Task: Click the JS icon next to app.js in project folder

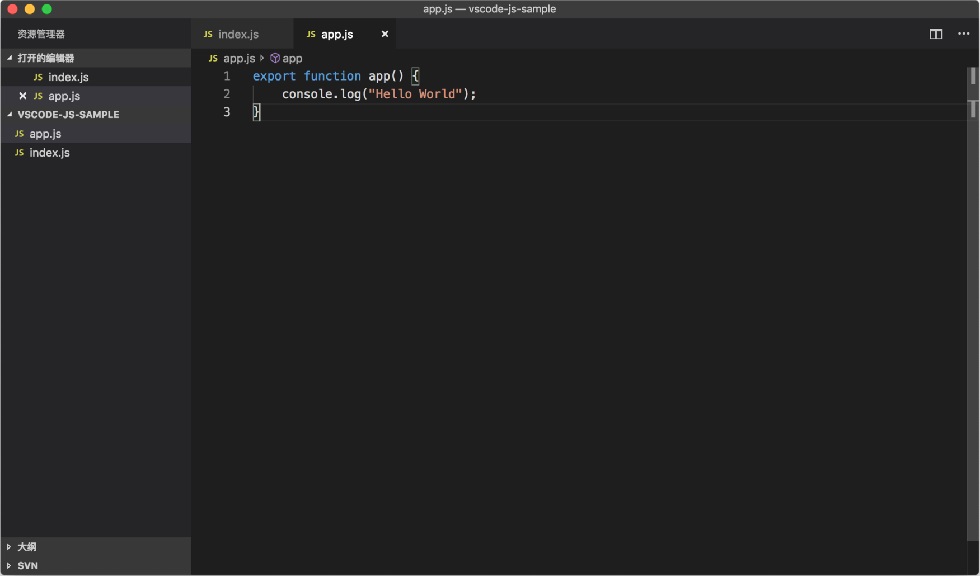Action: click(19, 134)
